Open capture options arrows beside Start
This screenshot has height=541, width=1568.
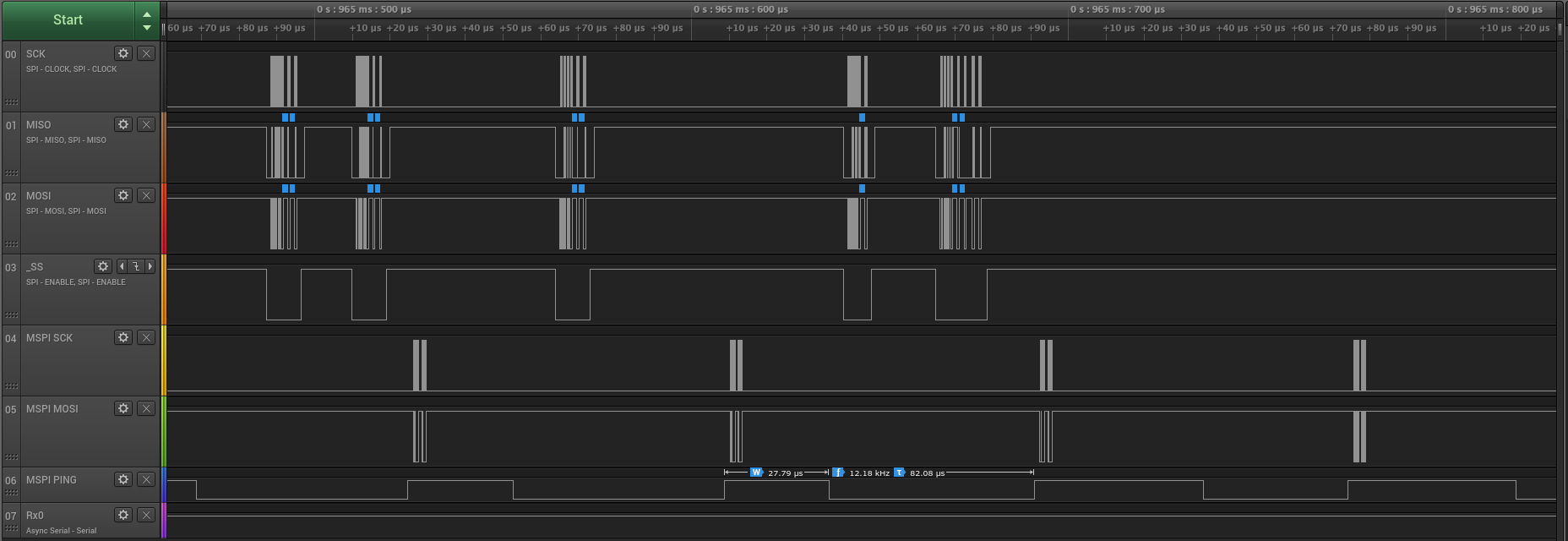[147, 20]
